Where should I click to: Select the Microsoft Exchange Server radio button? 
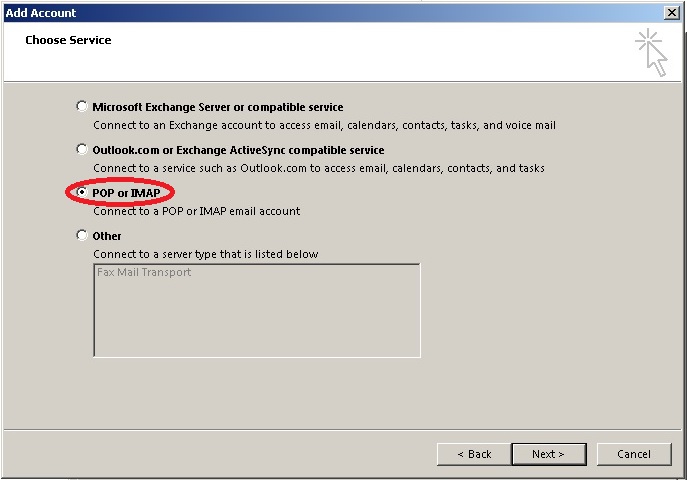coord(81,106)
